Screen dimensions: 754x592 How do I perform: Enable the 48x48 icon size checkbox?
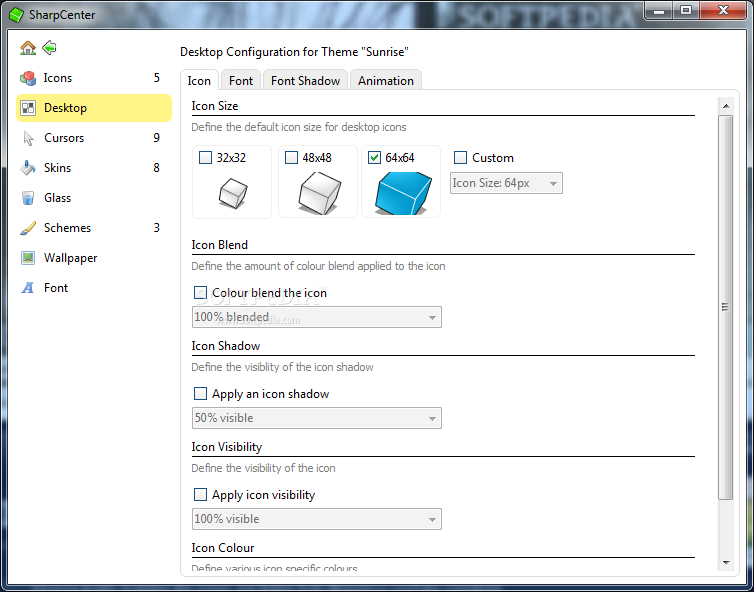point(291,158)
